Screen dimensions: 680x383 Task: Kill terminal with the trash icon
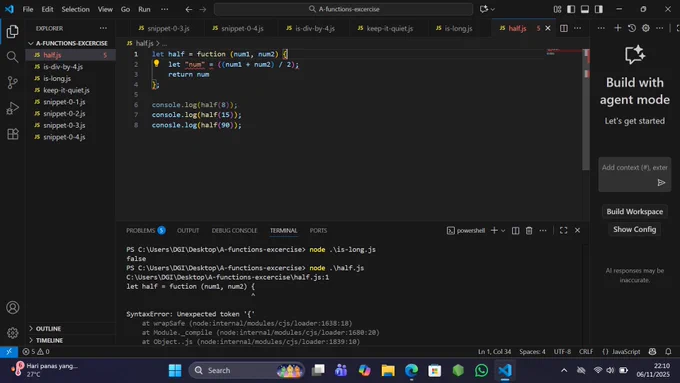(x=529, y=230)
